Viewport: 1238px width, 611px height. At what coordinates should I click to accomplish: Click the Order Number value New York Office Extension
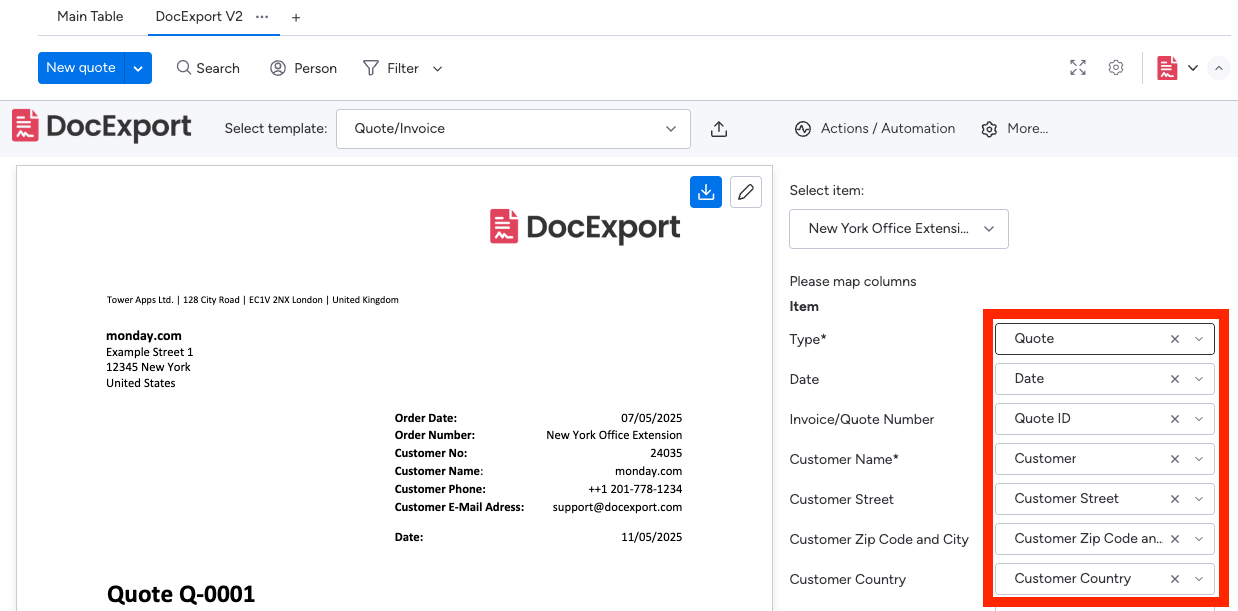[x=614, y=435]
